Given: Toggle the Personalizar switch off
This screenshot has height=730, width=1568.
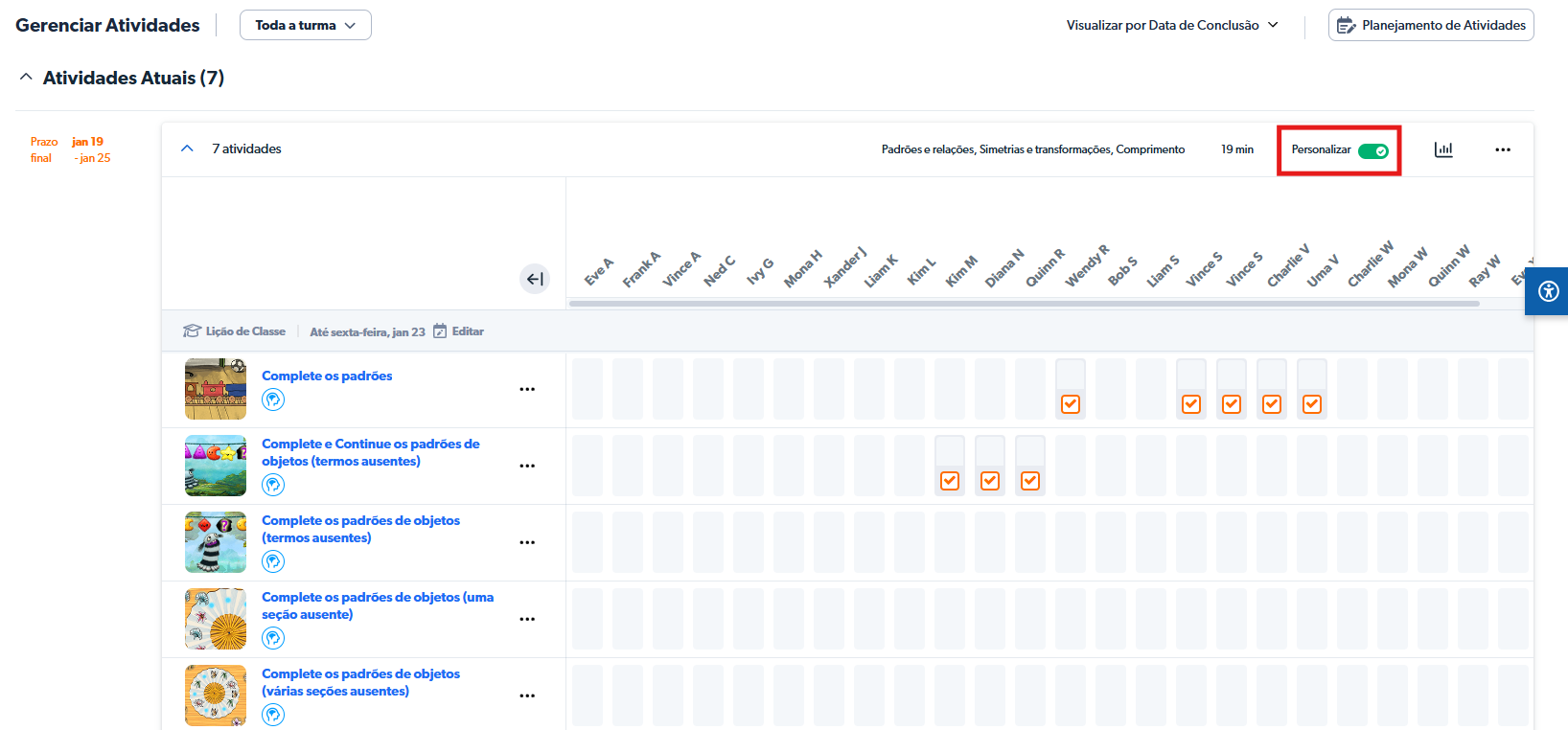Looking at the screenshot, I should (x=1372, y=150).
